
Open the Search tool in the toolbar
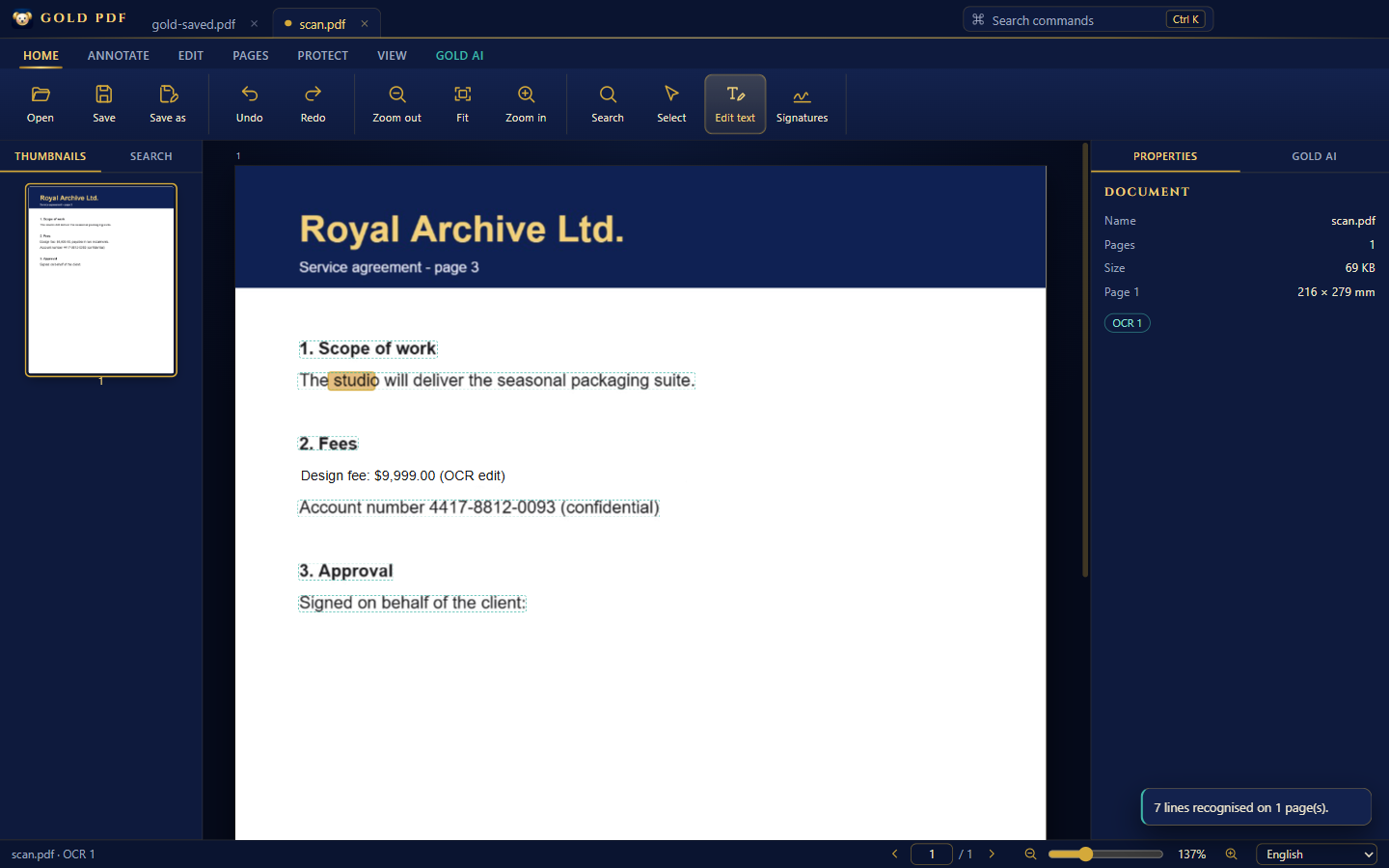coord(608,104)
